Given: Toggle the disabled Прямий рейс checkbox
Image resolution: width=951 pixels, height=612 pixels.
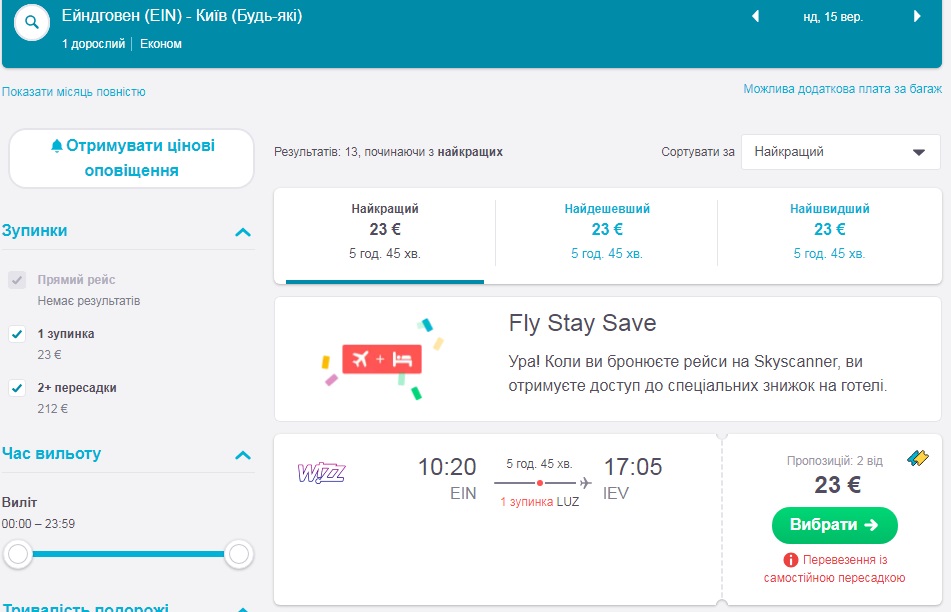Looking at the screenshot, I should (17, 280).
